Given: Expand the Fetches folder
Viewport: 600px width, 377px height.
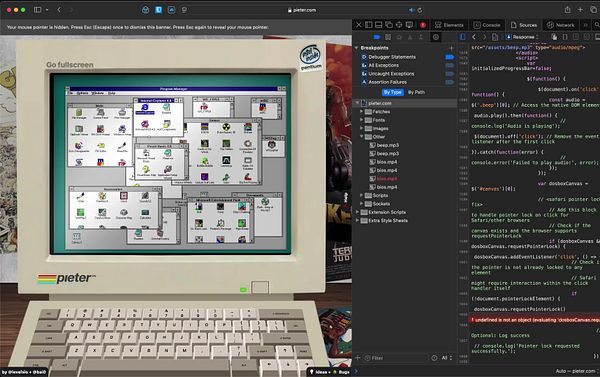Looking at the screenshot, I should click(x=362, y=112).
